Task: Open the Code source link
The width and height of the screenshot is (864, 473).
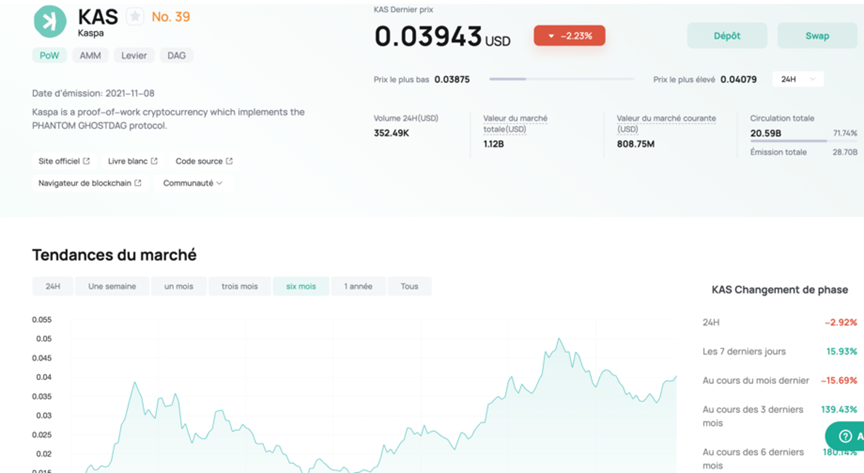Action: pos(204,161)
